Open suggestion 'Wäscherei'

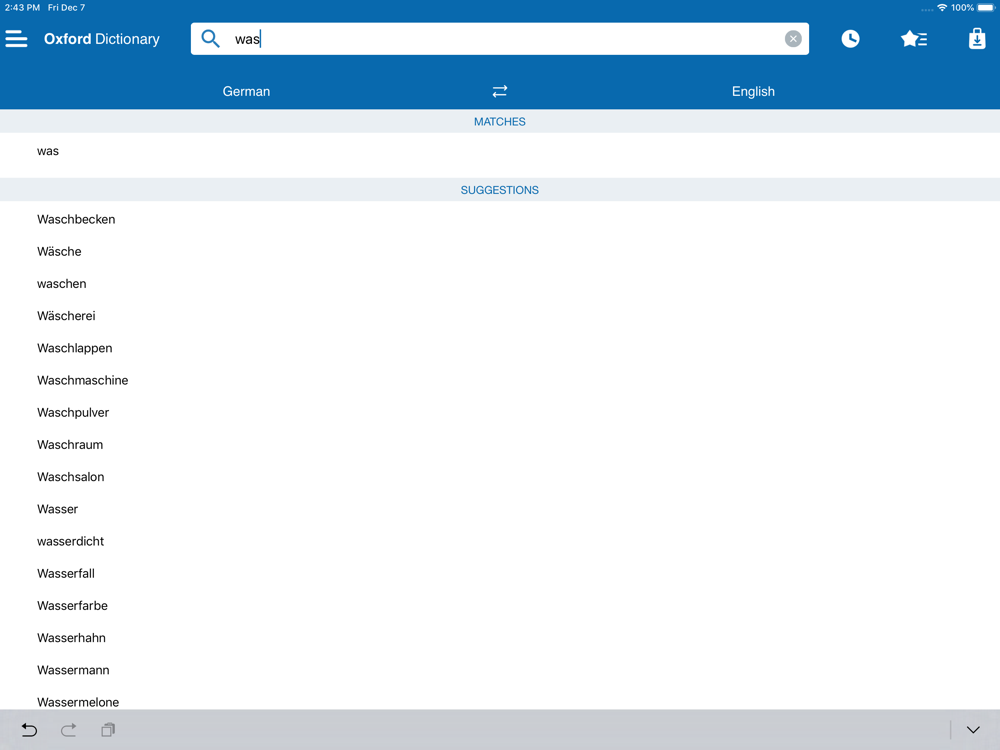point(500,316)
